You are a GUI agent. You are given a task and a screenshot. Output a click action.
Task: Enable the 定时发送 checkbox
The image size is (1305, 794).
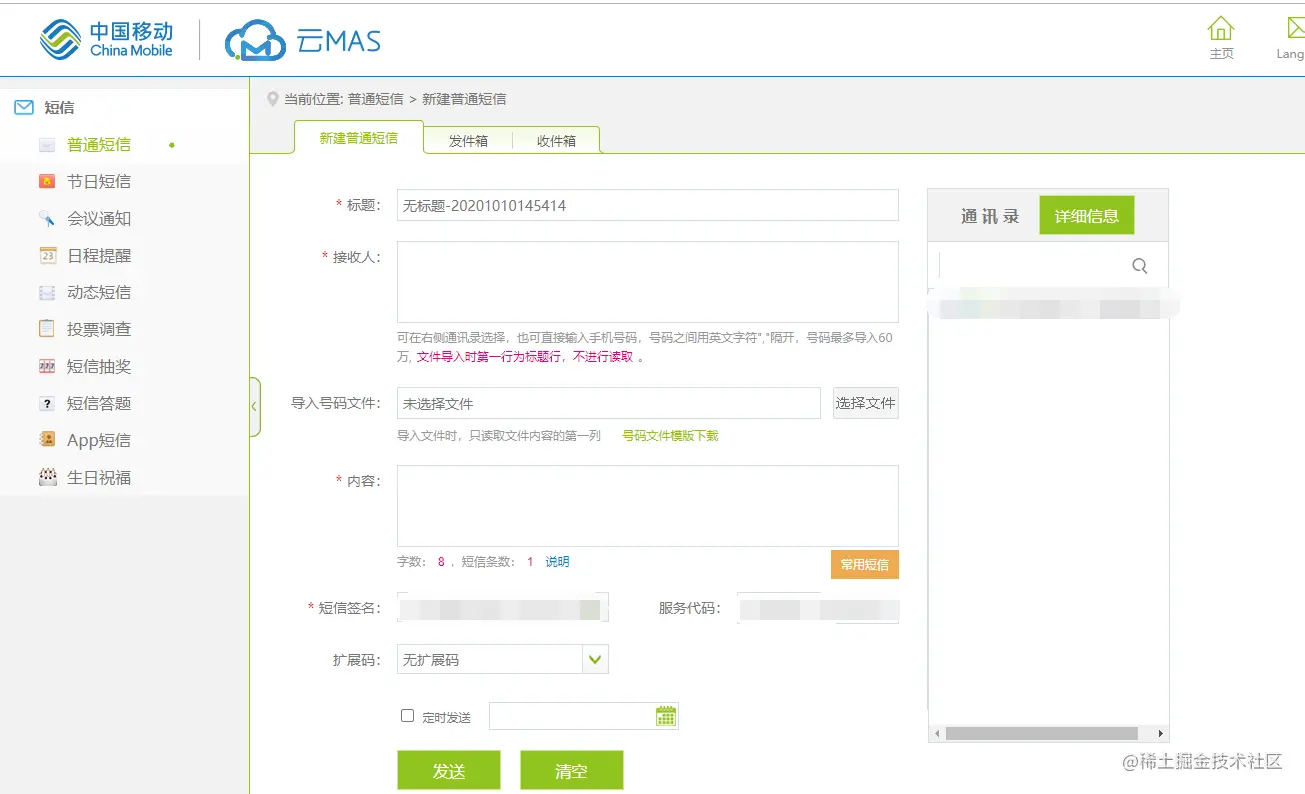click(407, 716)
